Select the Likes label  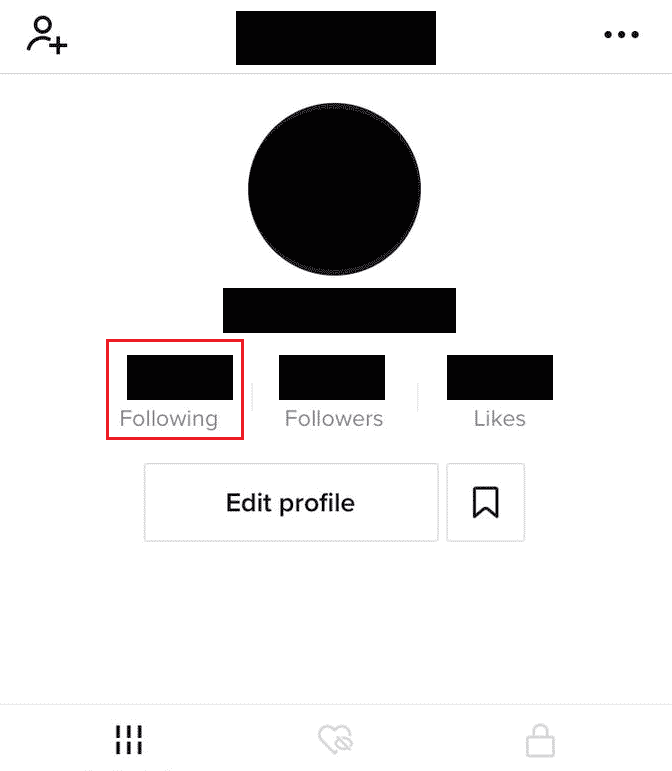[x=499, y=418]
